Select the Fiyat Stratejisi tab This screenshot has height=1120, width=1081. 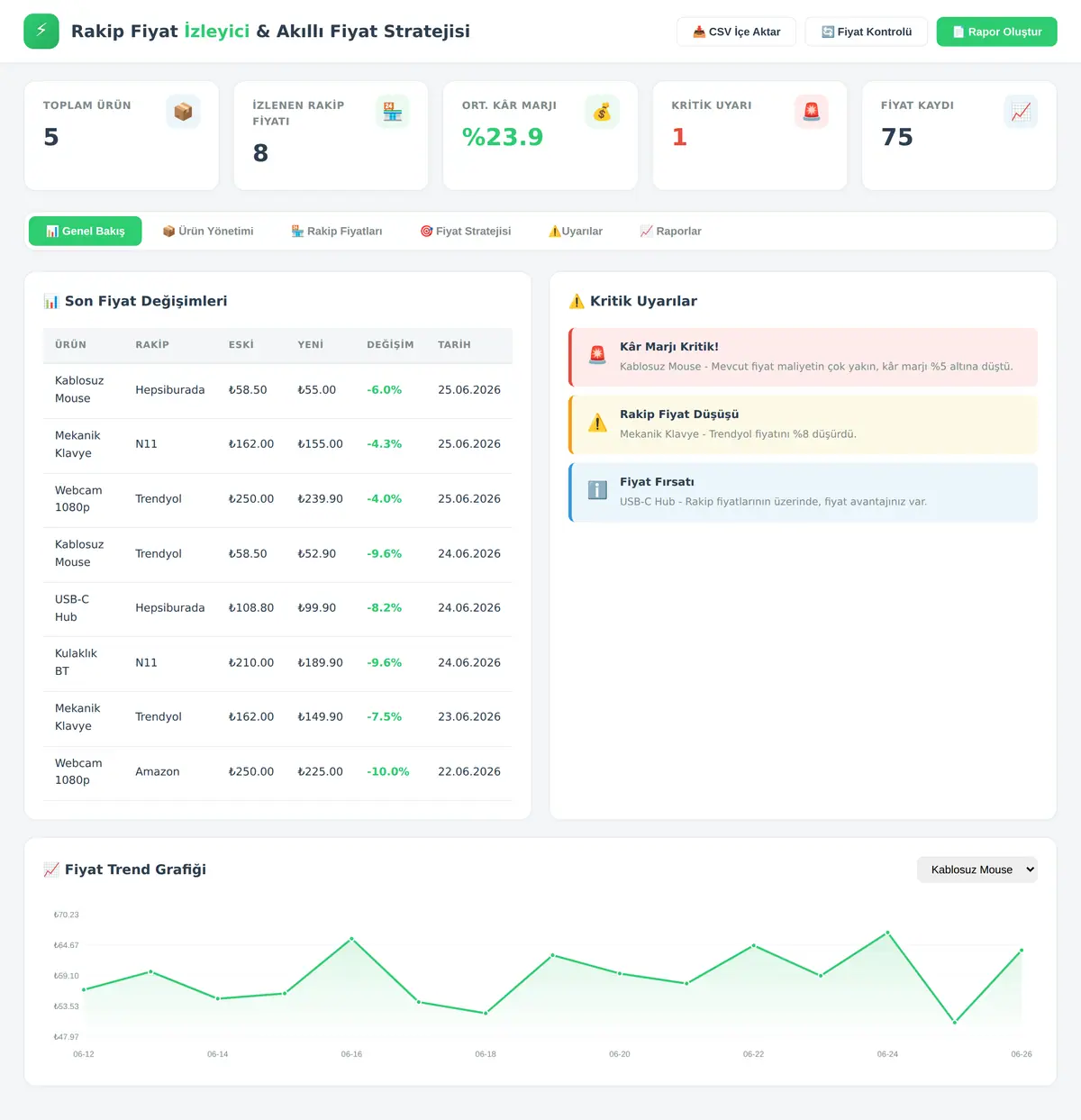466,231
